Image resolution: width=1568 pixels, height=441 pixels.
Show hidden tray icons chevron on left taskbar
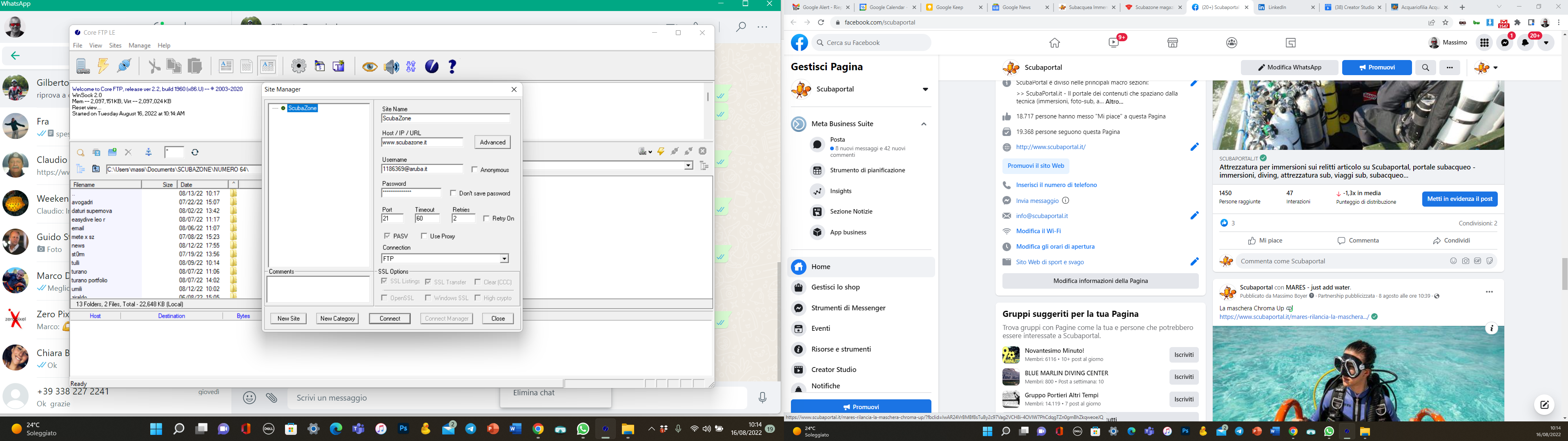point(651,429)
